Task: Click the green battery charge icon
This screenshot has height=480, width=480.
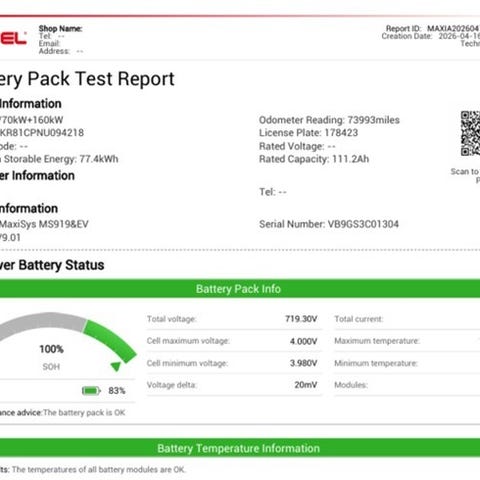Action: (x=91, y=390)
